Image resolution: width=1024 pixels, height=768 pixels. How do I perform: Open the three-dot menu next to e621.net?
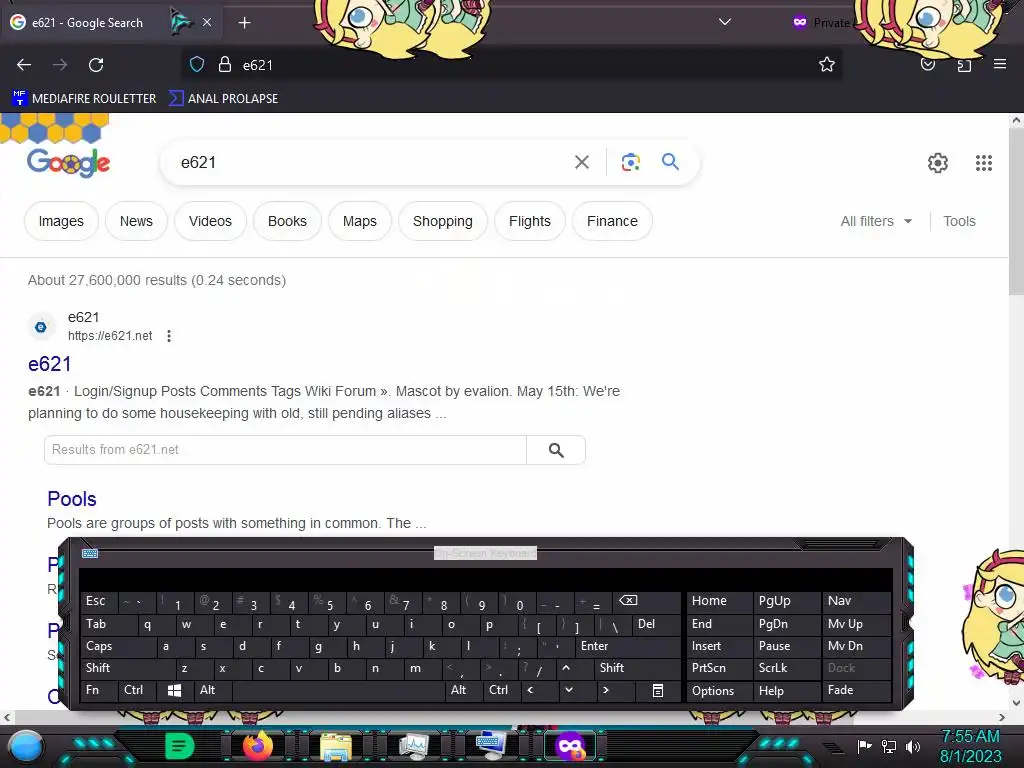pos(168,336)
